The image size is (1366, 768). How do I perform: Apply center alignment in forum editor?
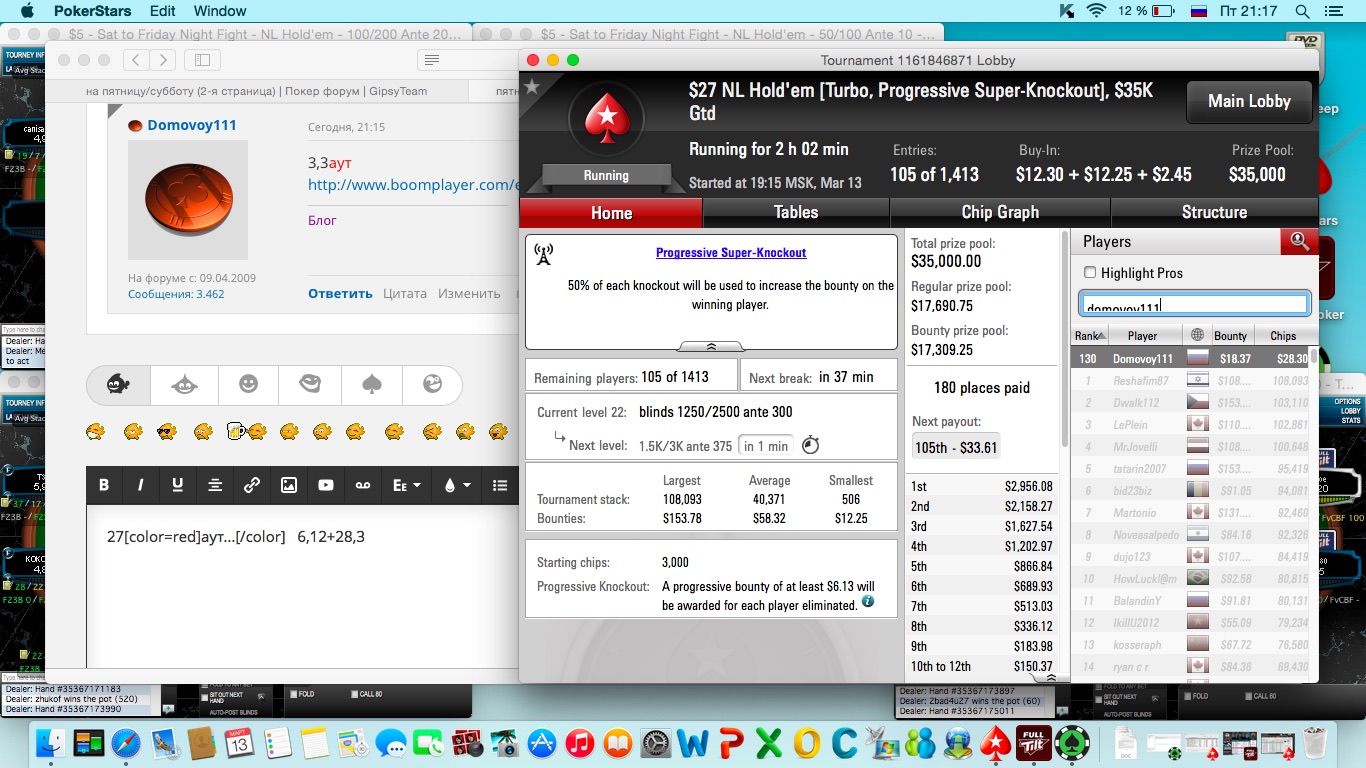coord(215,485)
